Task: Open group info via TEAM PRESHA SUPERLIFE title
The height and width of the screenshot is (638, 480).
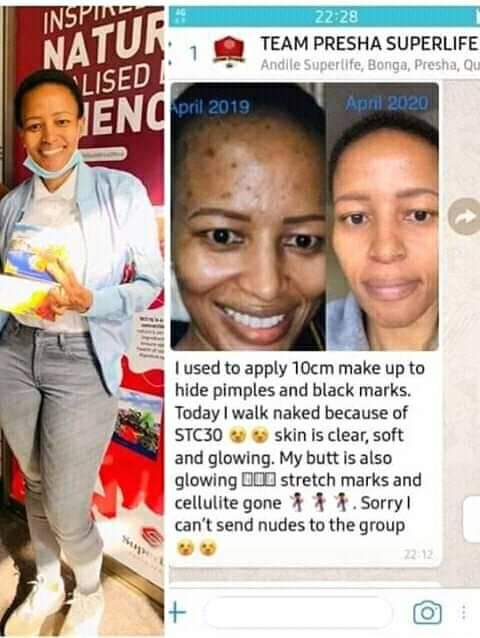Action: pos(368,44)
